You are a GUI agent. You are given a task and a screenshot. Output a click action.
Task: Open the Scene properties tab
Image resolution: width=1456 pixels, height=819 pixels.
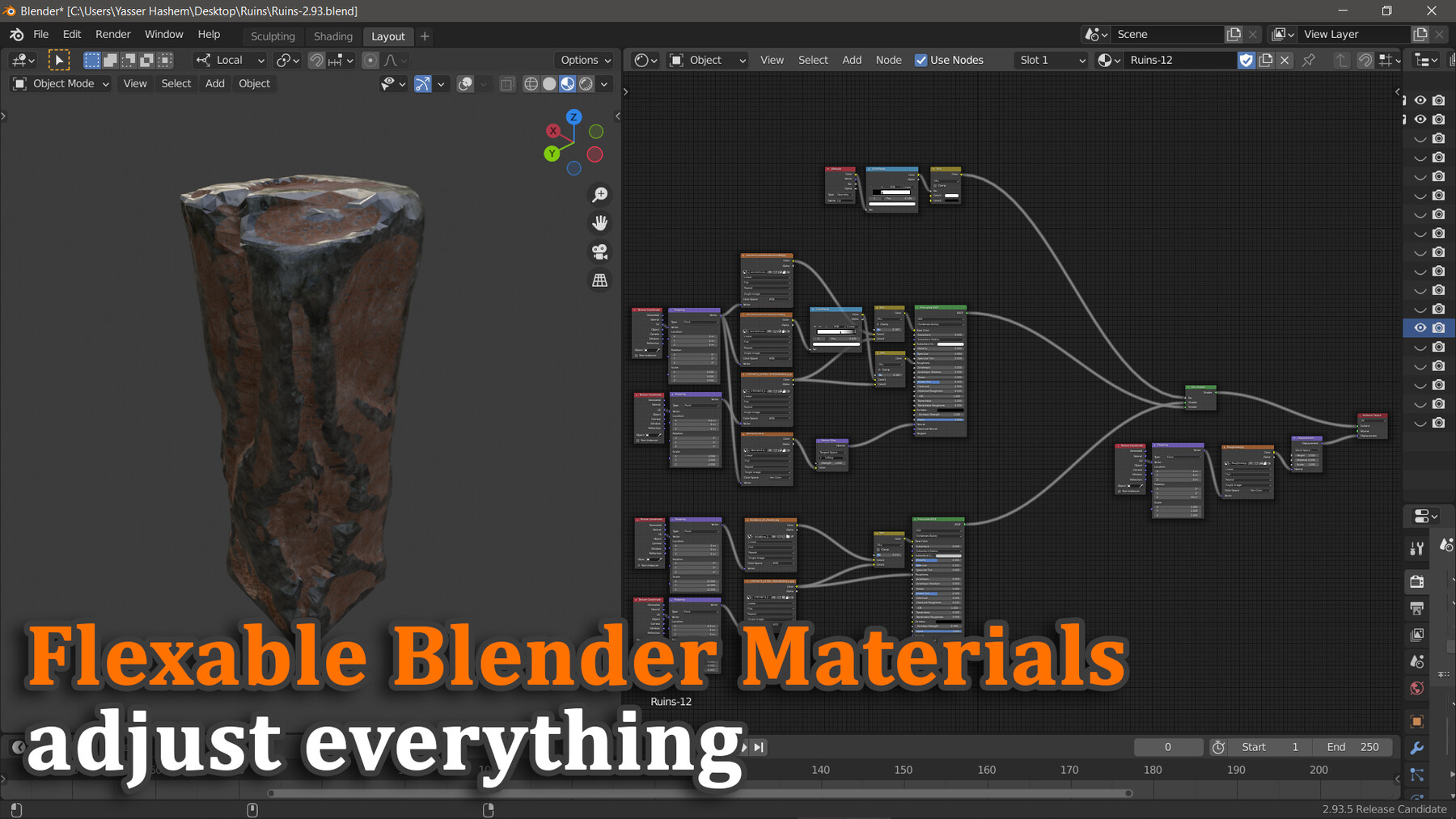click(x=1416, y=661)
